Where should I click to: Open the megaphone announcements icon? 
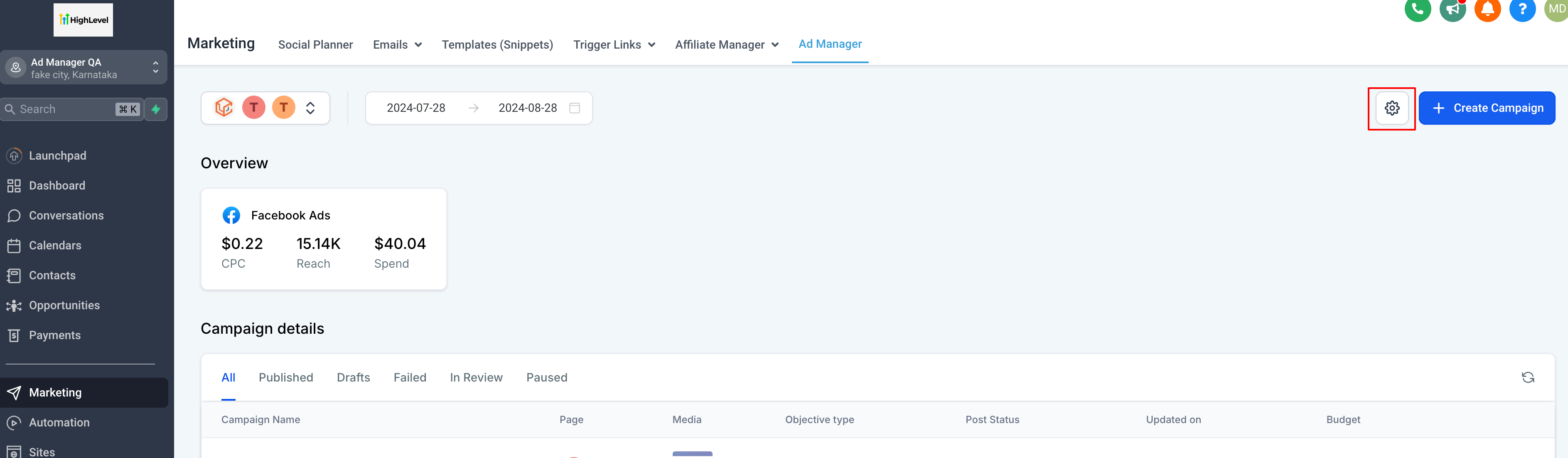point(1452,10)
